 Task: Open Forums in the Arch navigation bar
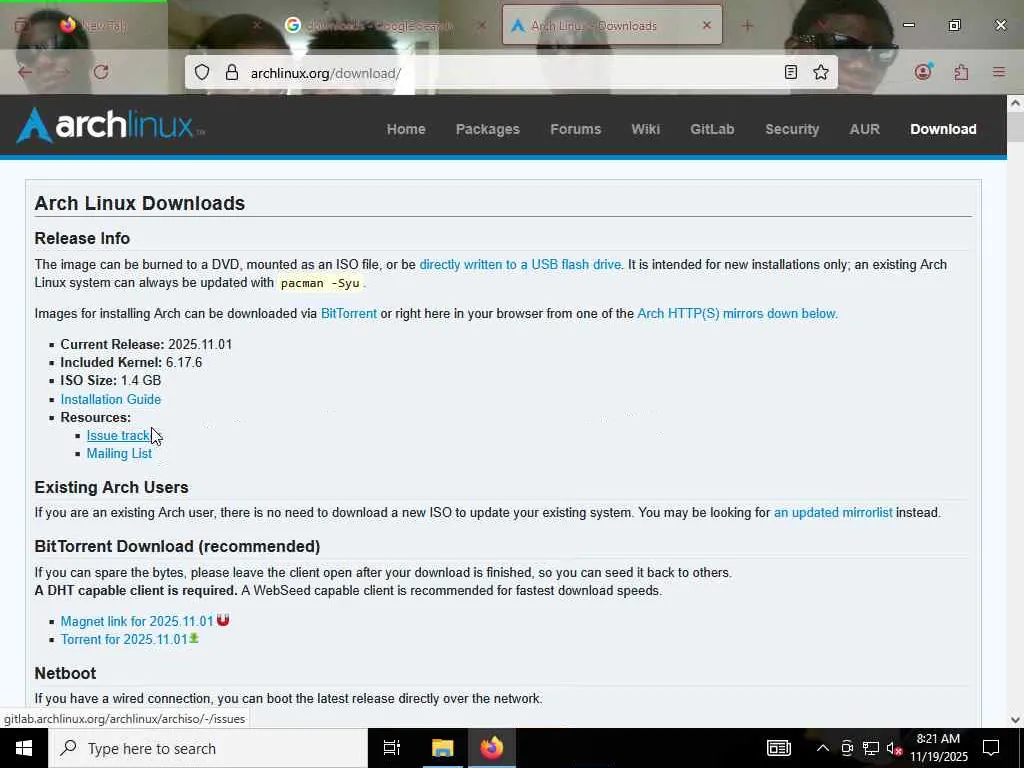pos(575,129)
